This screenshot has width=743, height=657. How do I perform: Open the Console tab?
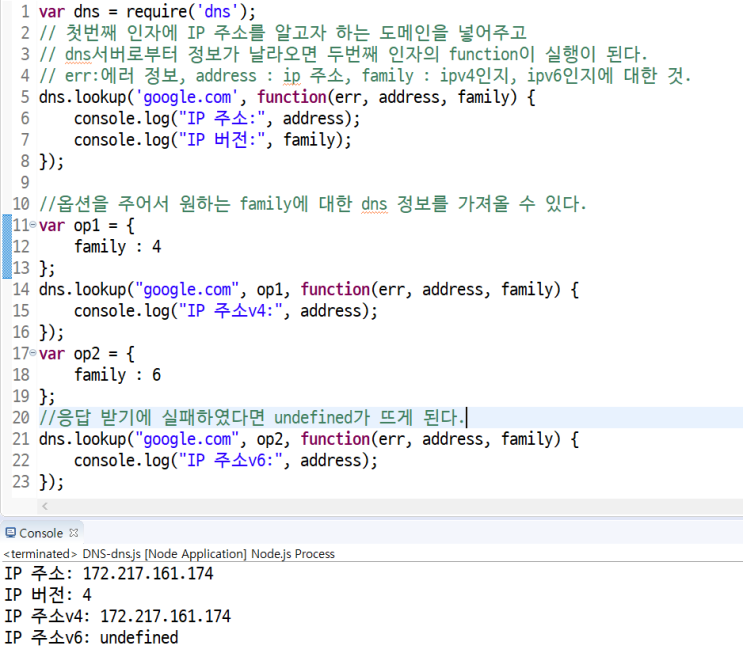pos(41,533)
